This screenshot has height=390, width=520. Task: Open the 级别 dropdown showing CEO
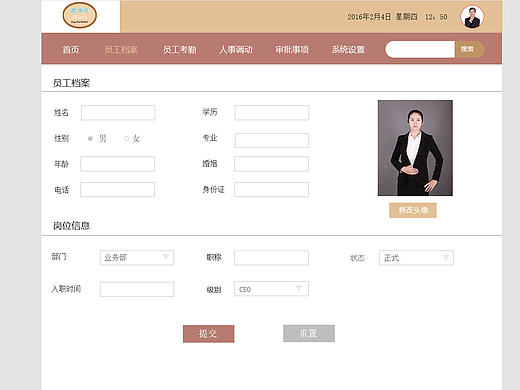coord(271,289)
